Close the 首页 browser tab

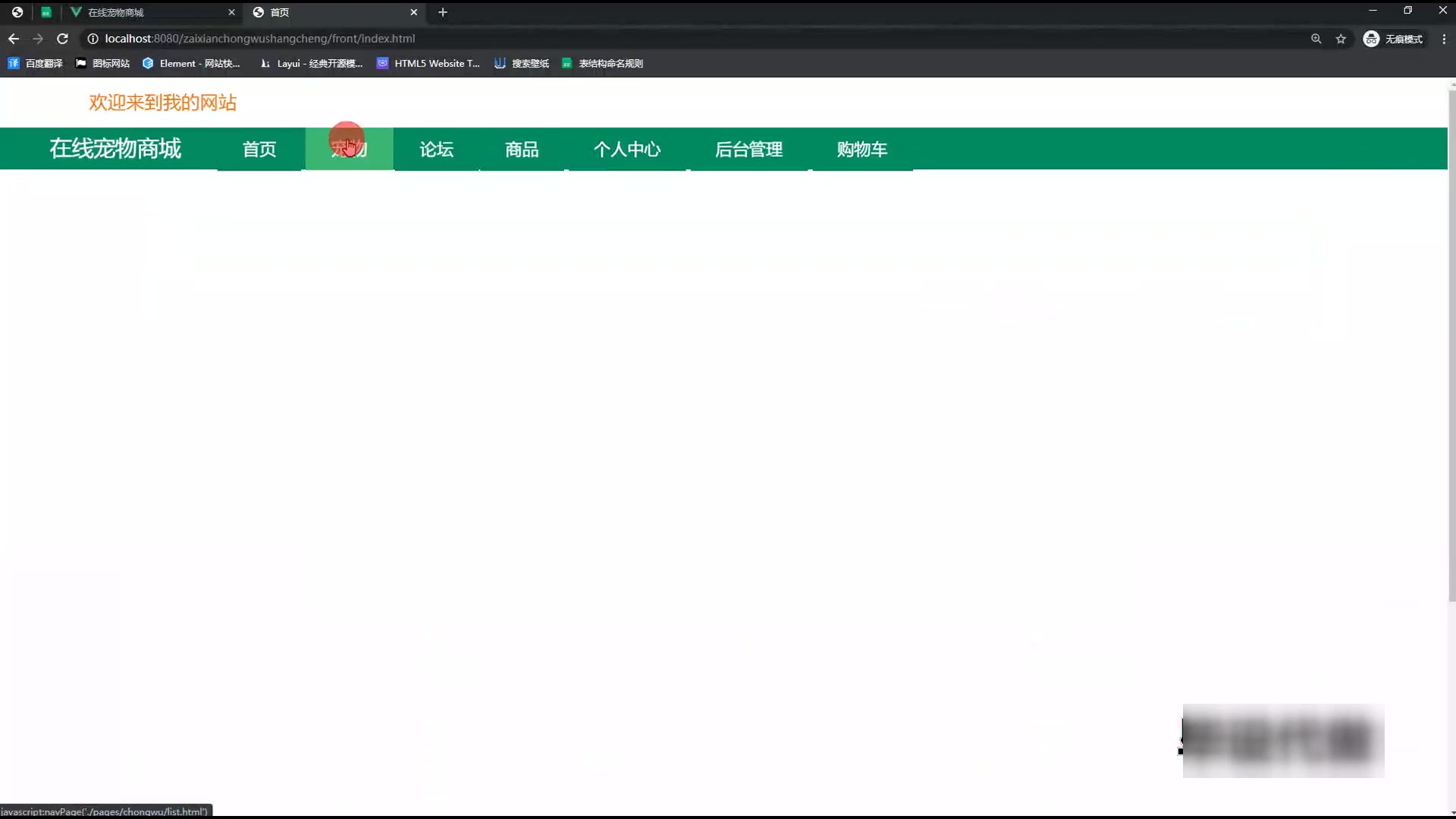click(414, 12)
